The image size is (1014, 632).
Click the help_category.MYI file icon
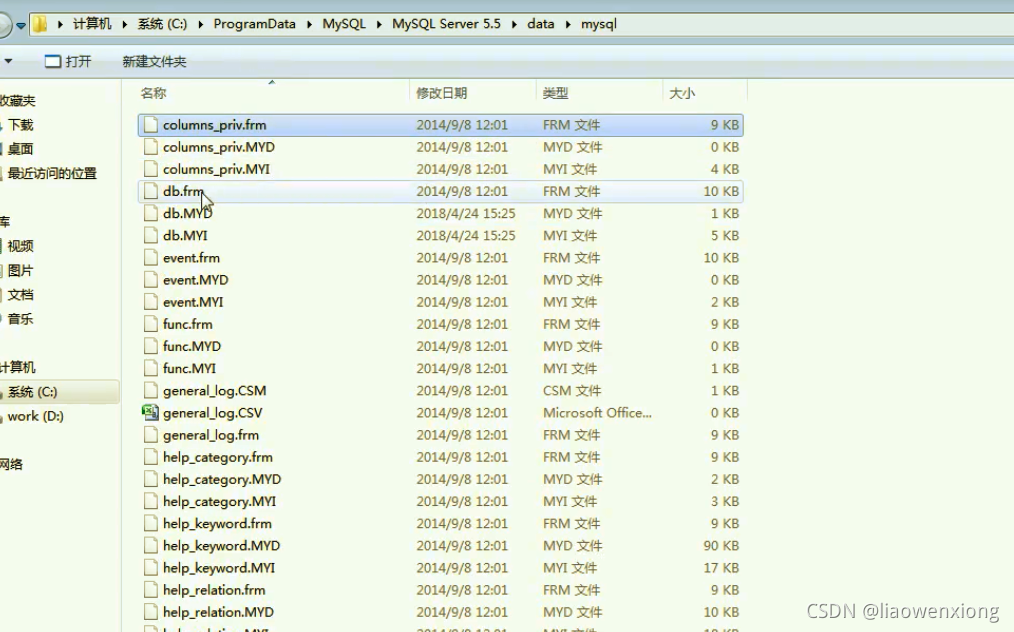(x=151, y=501)
